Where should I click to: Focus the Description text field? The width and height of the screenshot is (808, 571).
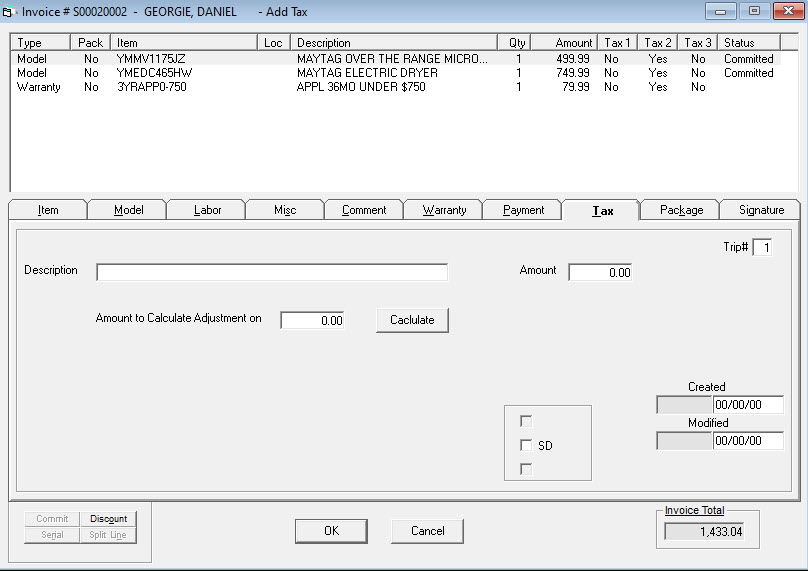pos(272,272)
